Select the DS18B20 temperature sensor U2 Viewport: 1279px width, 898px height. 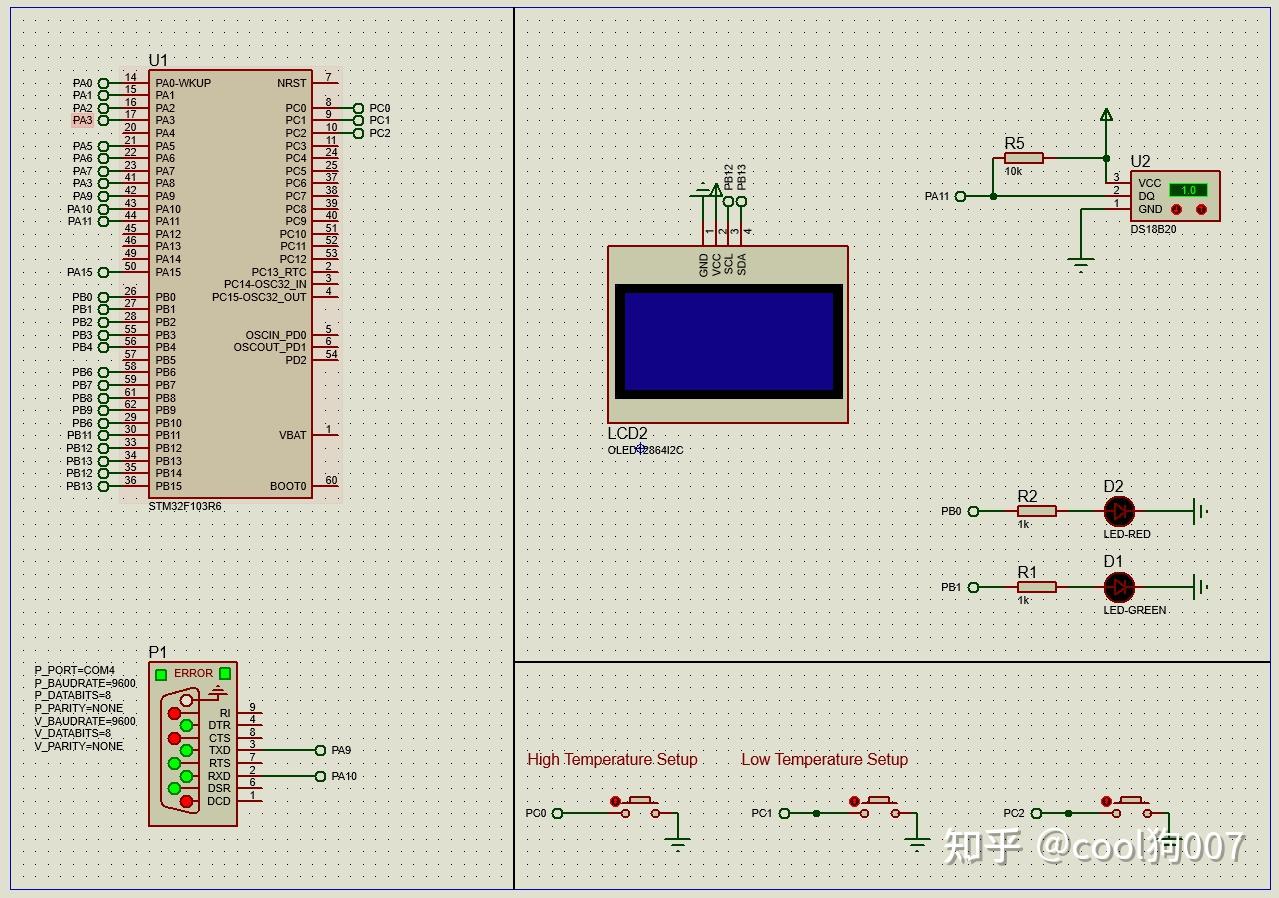tap(1175, 196)
